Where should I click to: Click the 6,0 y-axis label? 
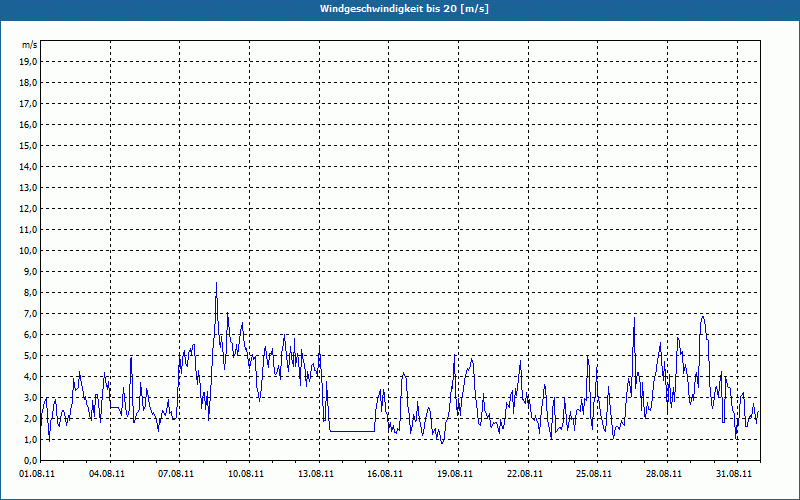[30, 335]
